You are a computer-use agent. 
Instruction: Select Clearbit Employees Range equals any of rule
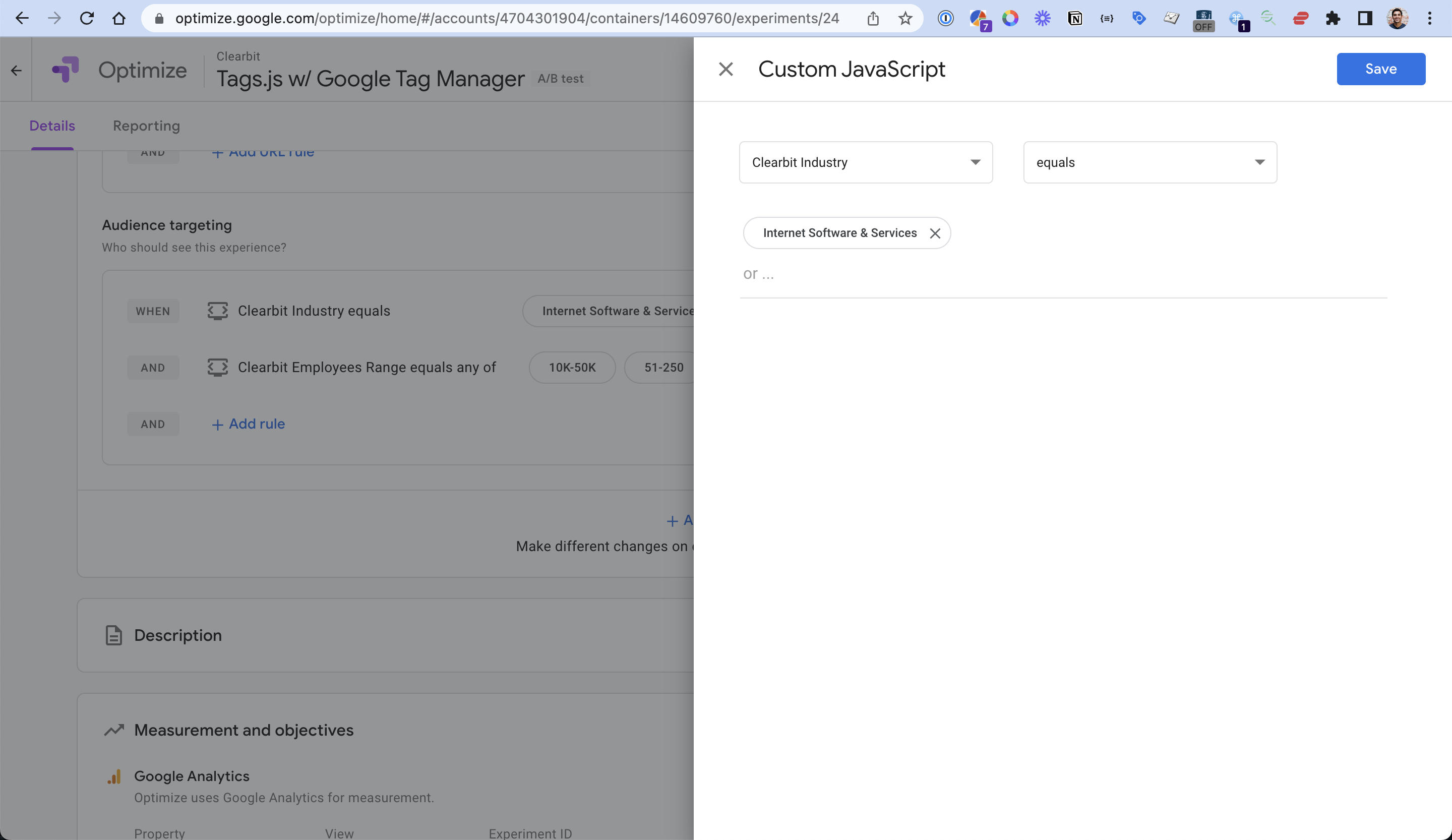point(367,368)
